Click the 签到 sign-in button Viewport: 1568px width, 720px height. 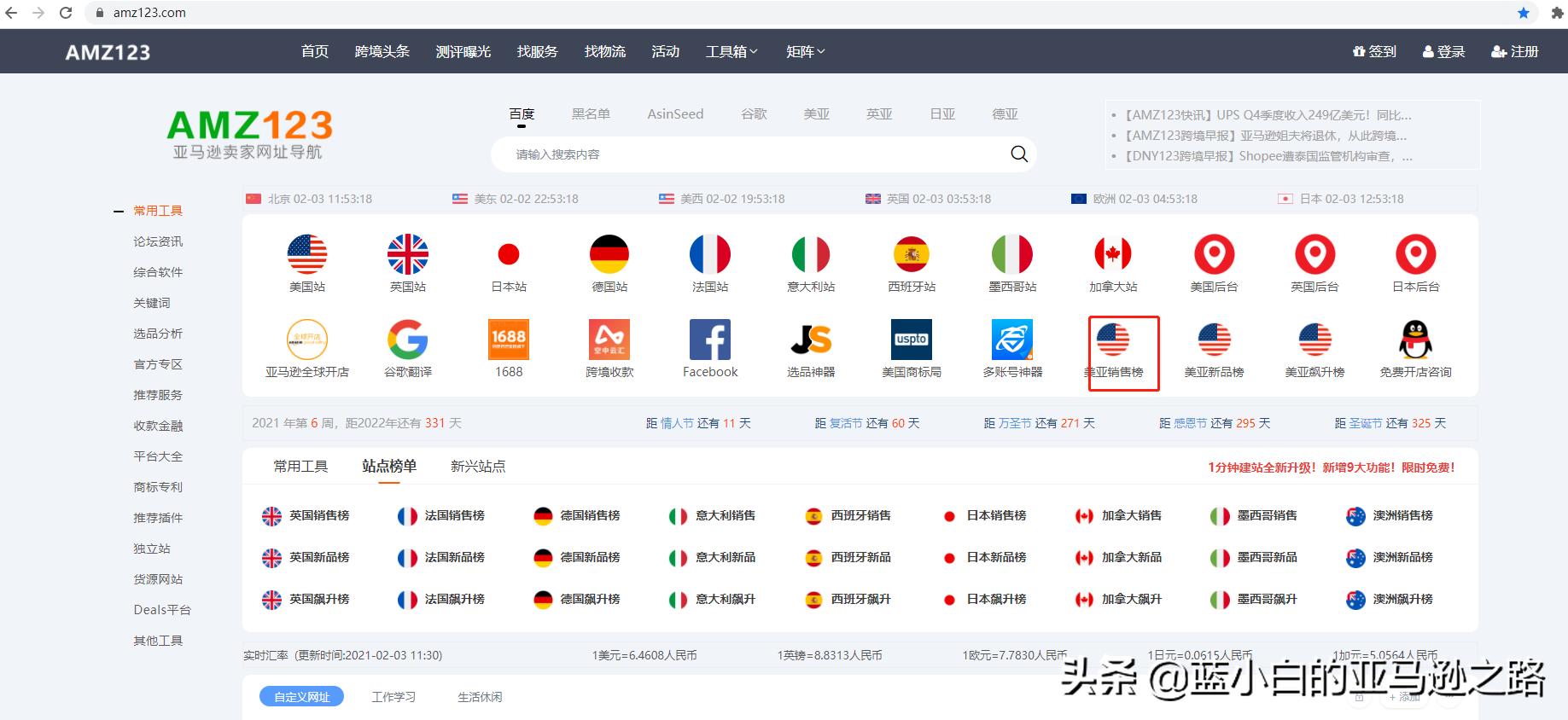[x=1375, y=51]
